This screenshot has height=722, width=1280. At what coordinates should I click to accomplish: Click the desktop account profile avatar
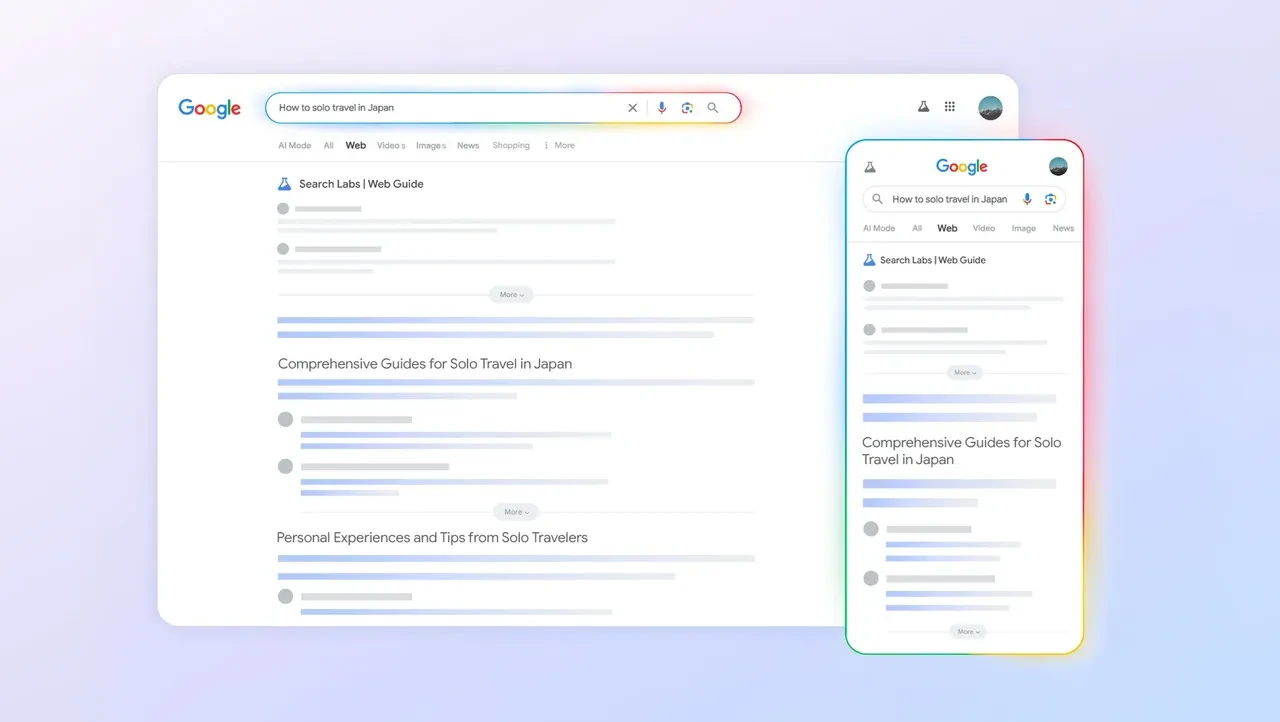(x=990, y=108)
